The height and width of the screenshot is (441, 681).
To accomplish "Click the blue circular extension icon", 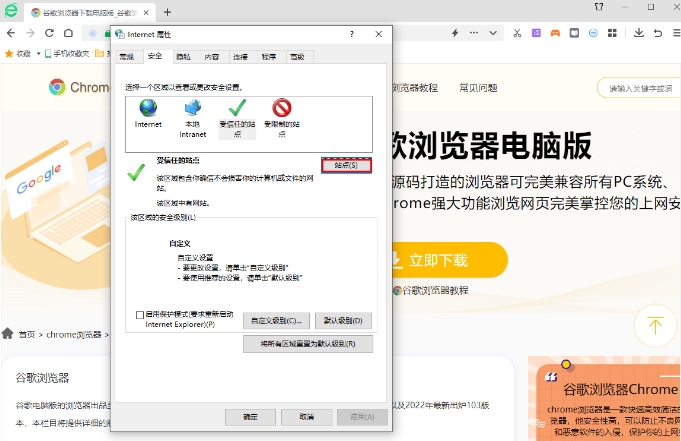I will click(x=593, y=33).
